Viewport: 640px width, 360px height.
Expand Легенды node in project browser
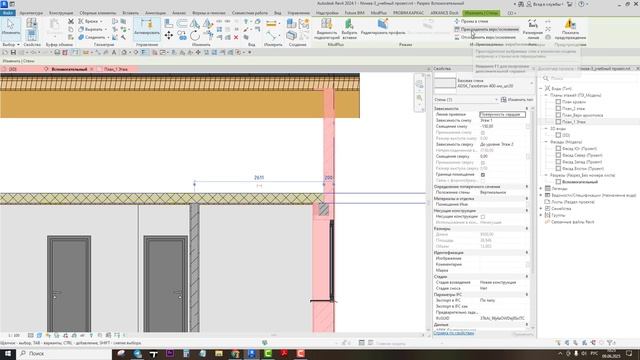541,189
